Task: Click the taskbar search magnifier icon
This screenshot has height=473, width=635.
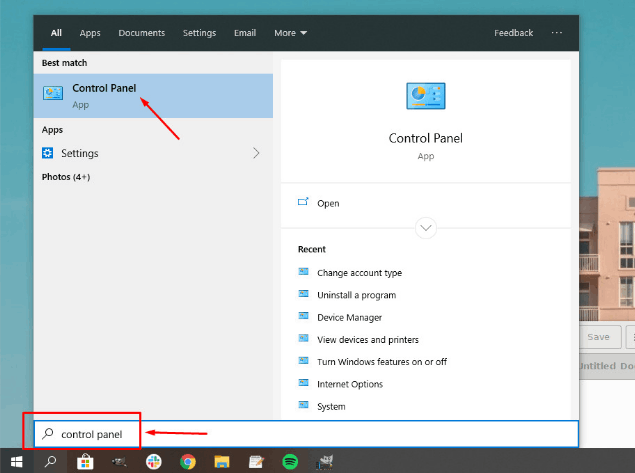Action: (50, 461)
